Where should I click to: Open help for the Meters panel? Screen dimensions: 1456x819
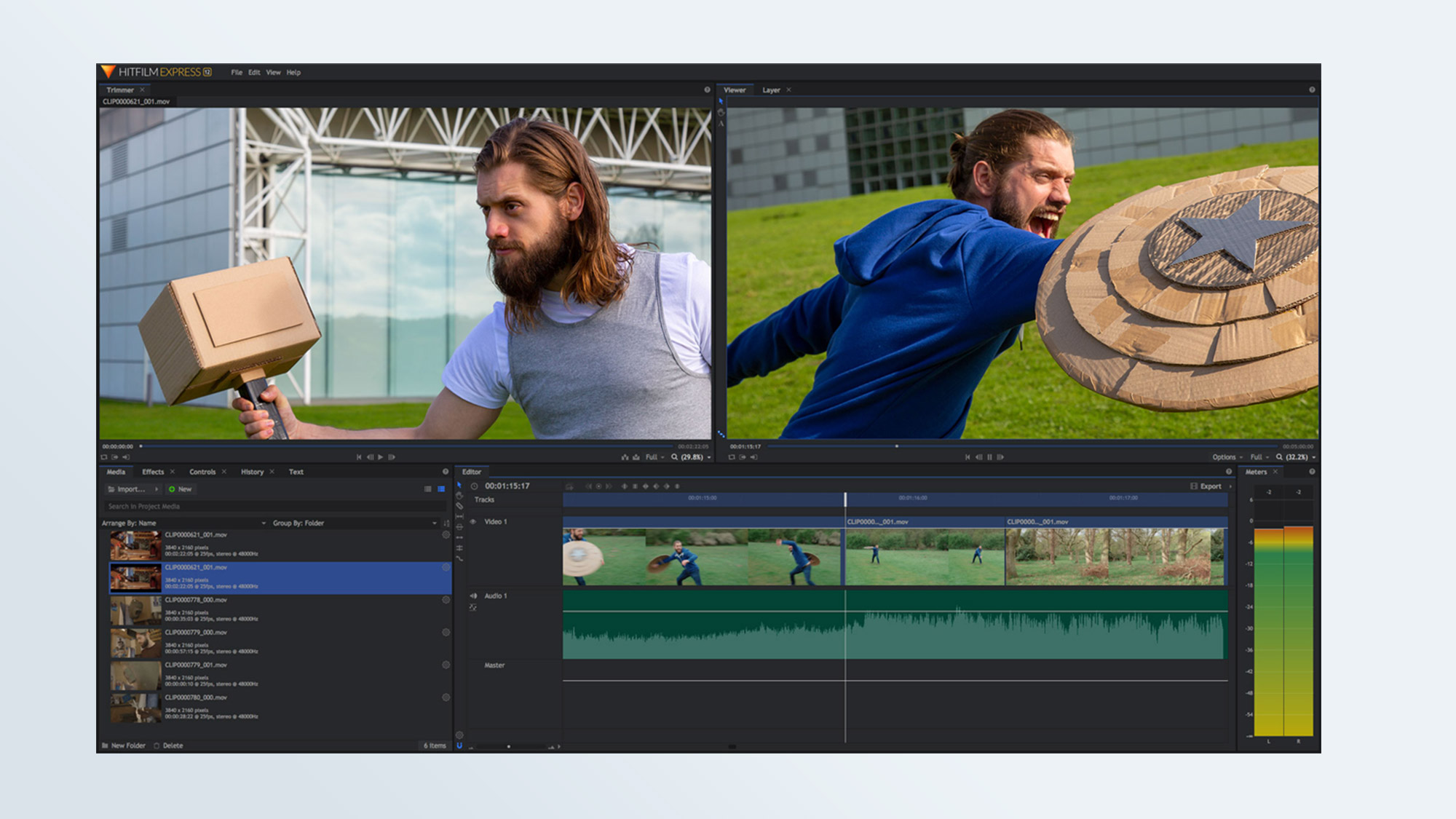[1312, 472]
